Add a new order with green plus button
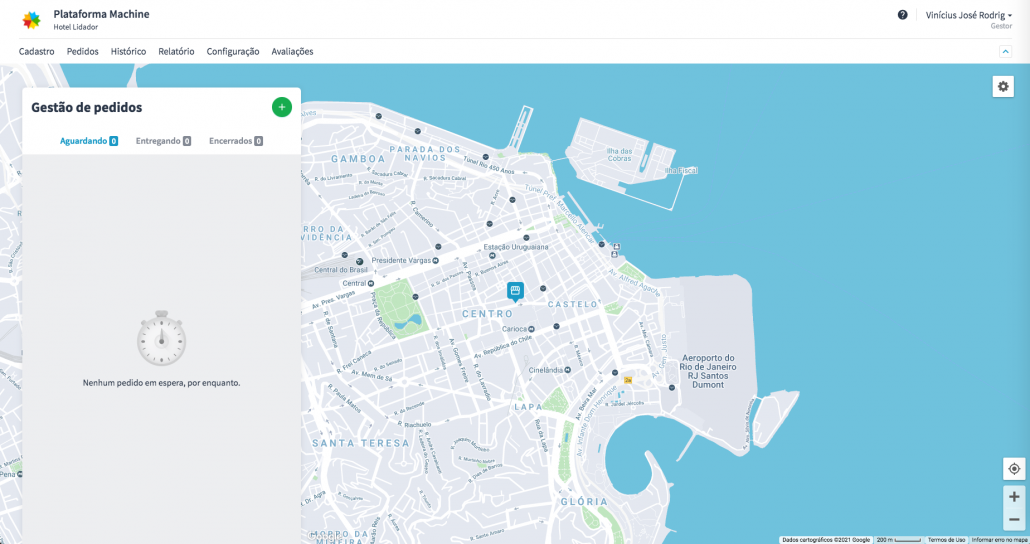This screenshot has height=544, width=1030. (282, 107)
